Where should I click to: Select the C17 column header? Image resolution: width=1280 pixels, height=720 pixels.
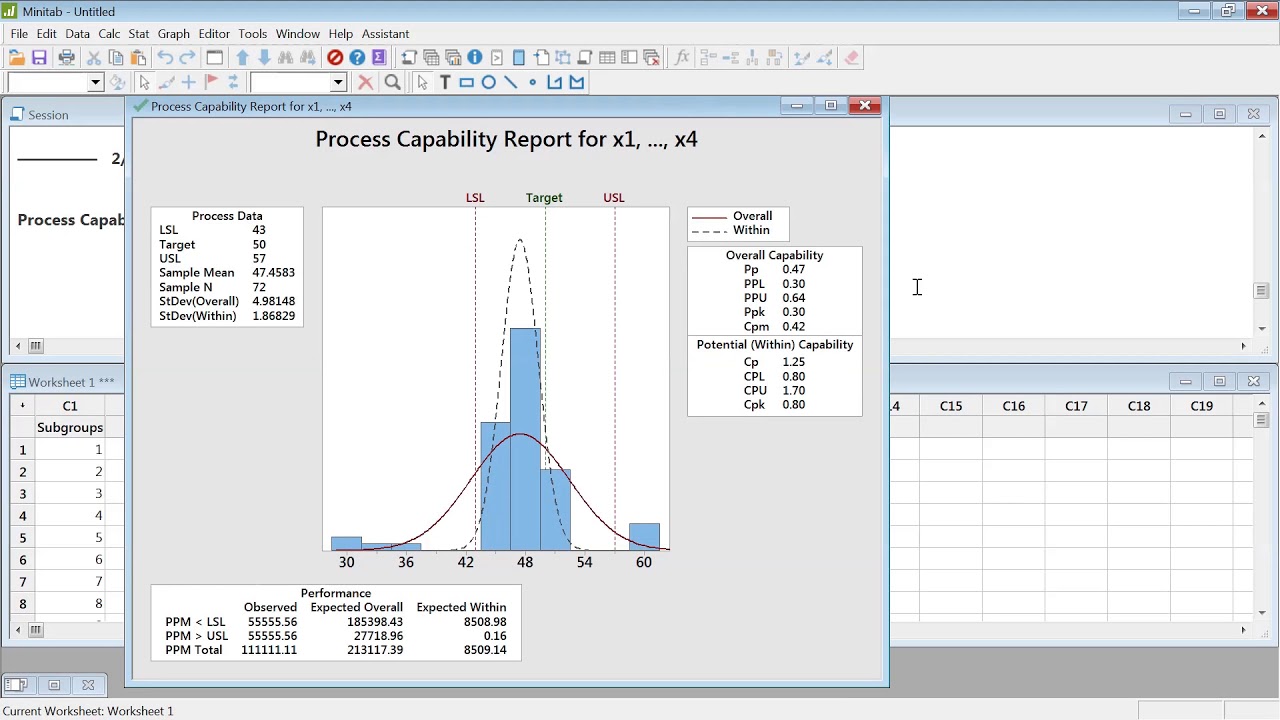pos(1076,406)
